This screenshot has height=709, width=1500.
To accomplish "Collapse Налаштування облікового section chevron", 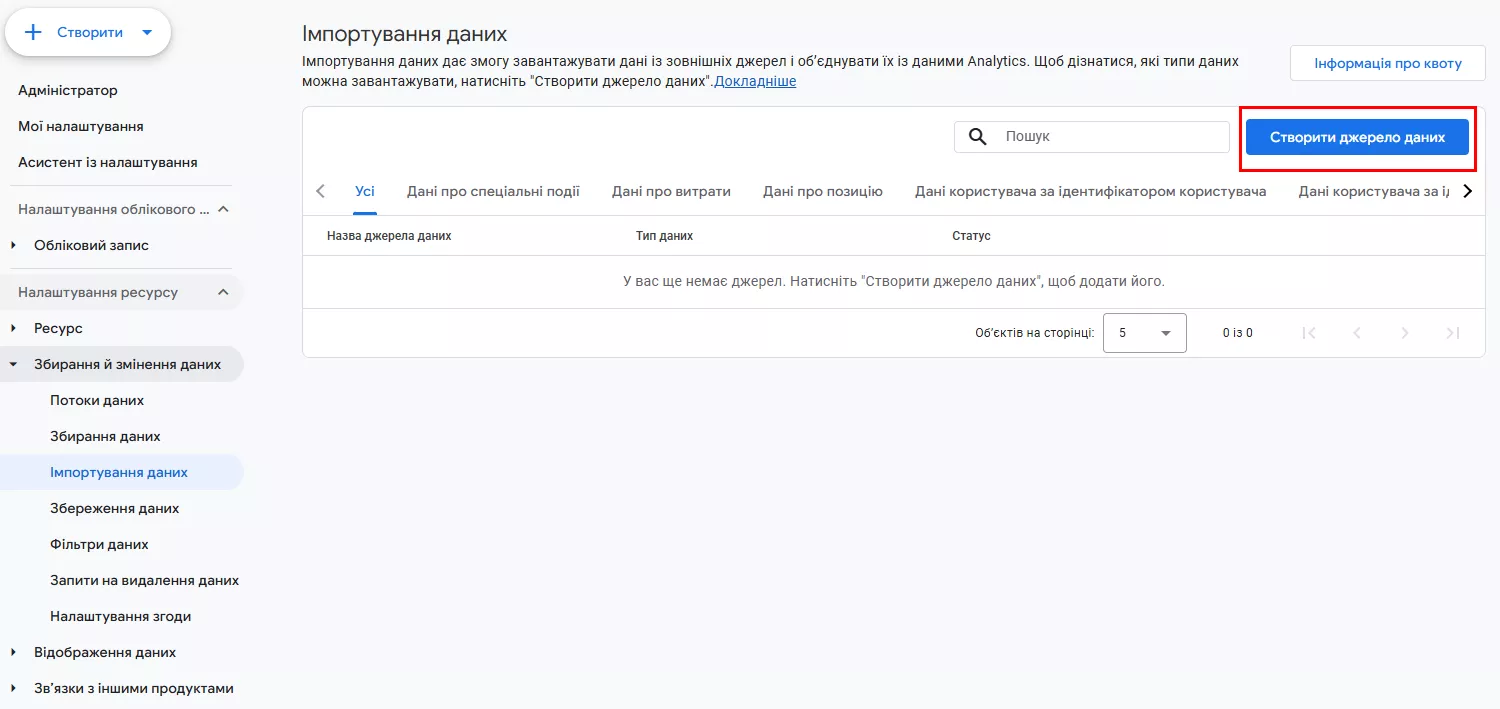I will pos(223,209).
